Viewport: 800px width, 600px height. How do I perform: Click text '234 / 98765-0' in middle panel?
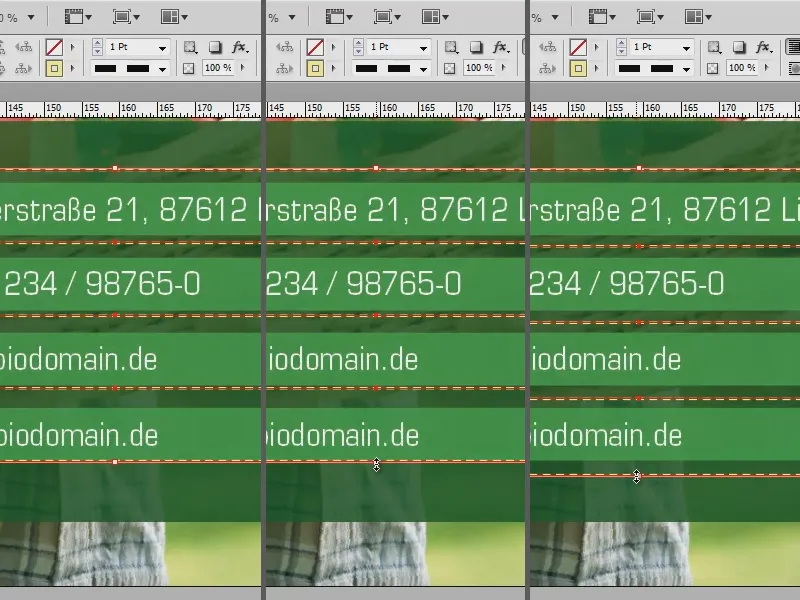coord(364,284)
